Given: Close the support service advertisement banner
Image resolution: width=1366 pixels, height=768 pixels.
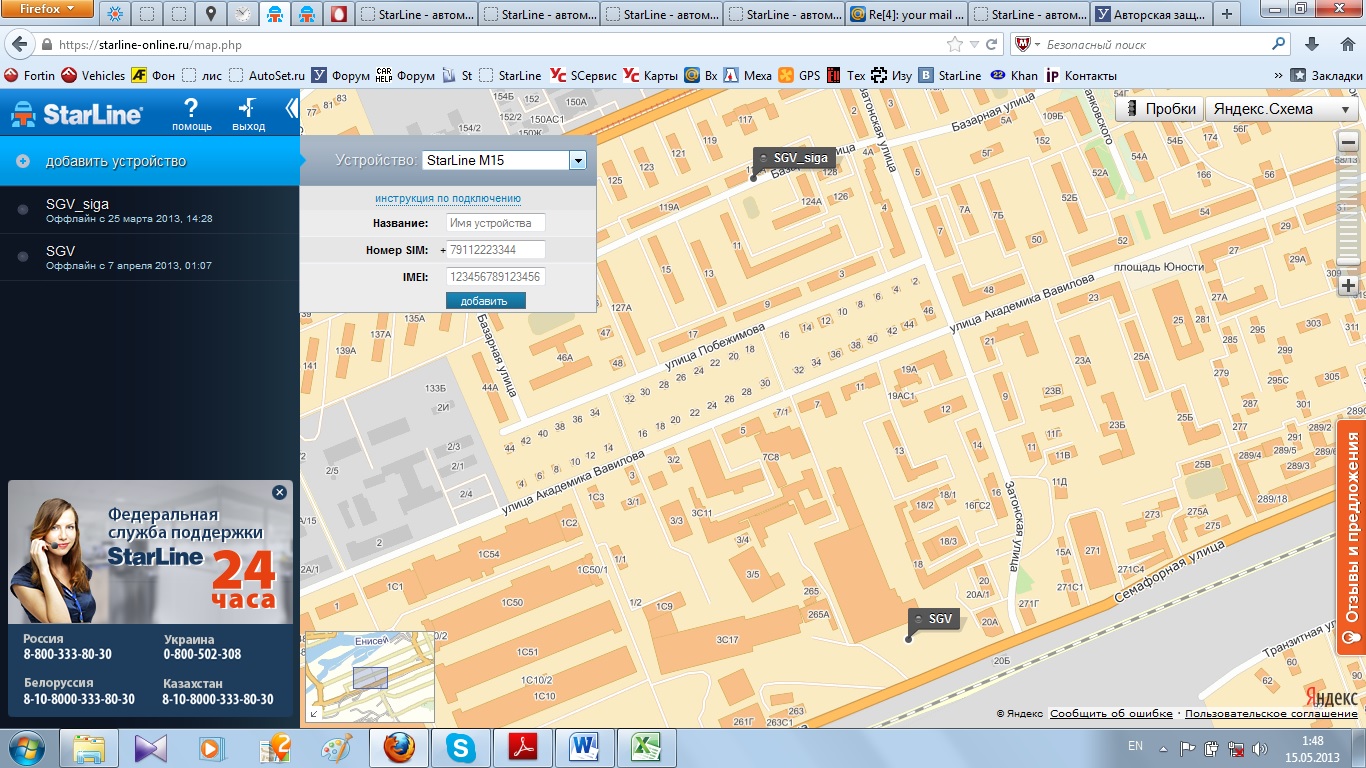Looking at the screenshot, I should click(x=279, y=492).
